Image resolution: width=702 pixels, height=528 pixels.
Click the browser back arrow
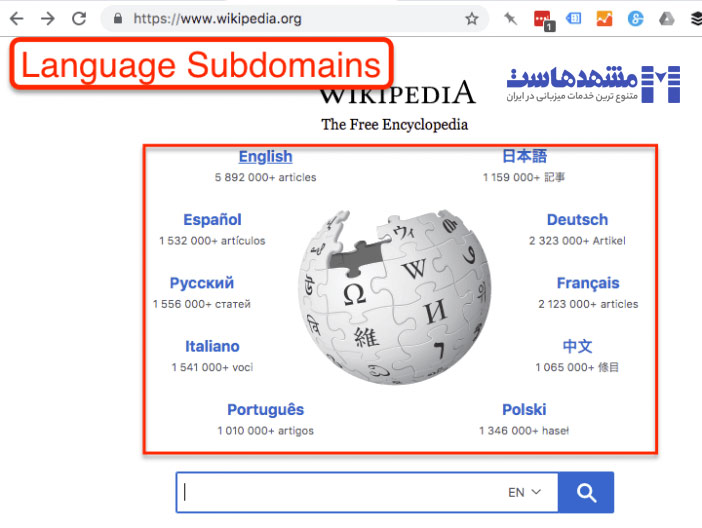(16, 18)
